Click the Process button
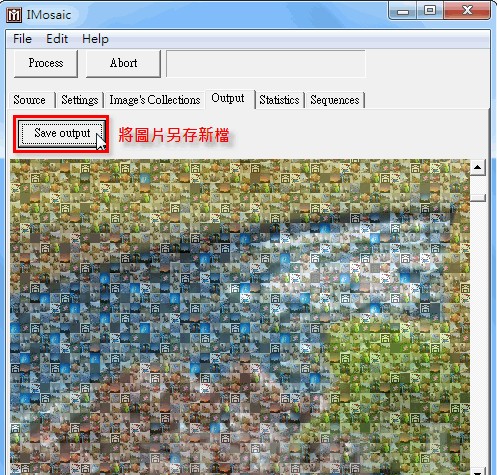497x475 pixels. pos(46,63)
